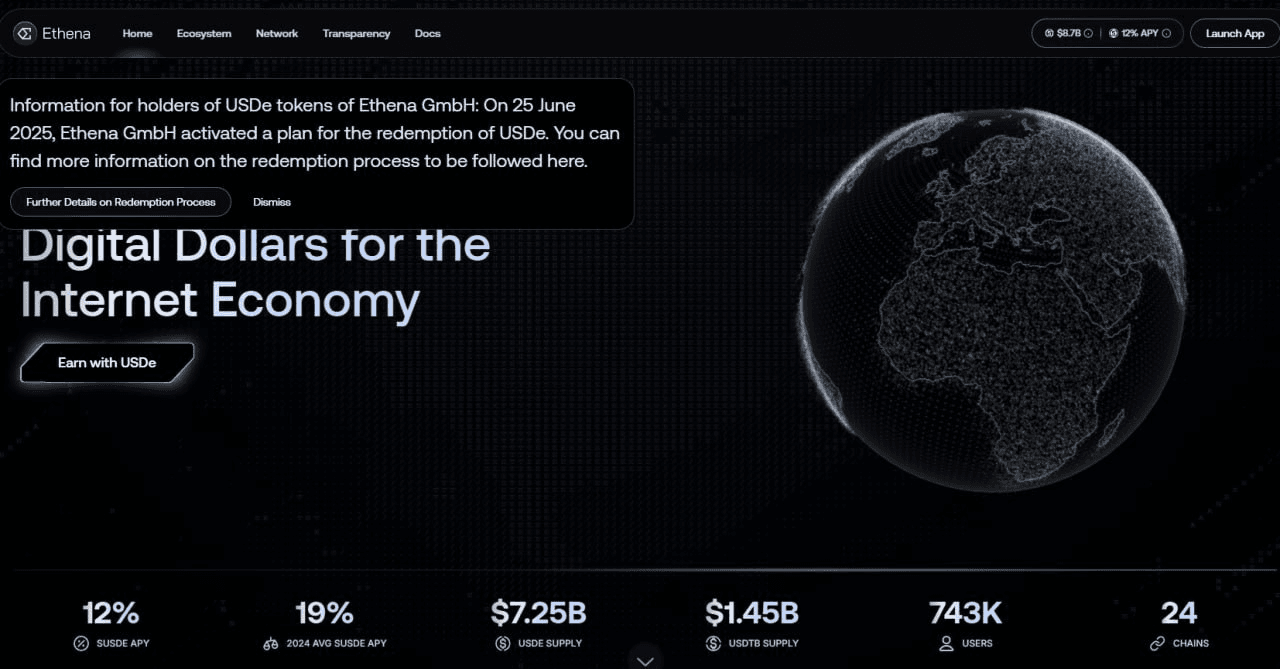The image size is (1280, 669).
Task: Click the Ethena logo icon
Action: pos(25,33)
